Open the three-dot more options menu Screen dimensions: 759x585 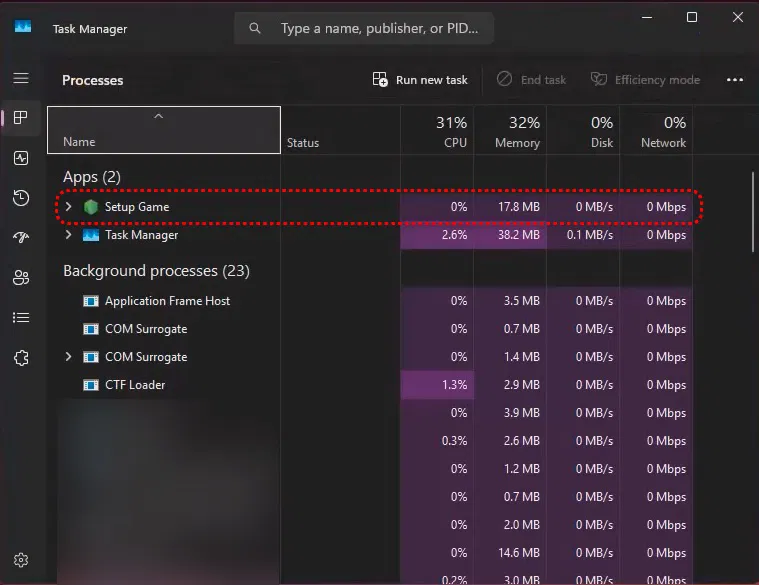click(734, 80)
